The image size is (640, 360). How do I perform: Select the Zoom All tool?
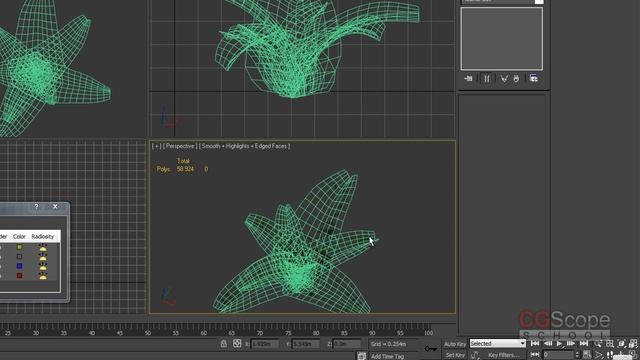point(609,344)
